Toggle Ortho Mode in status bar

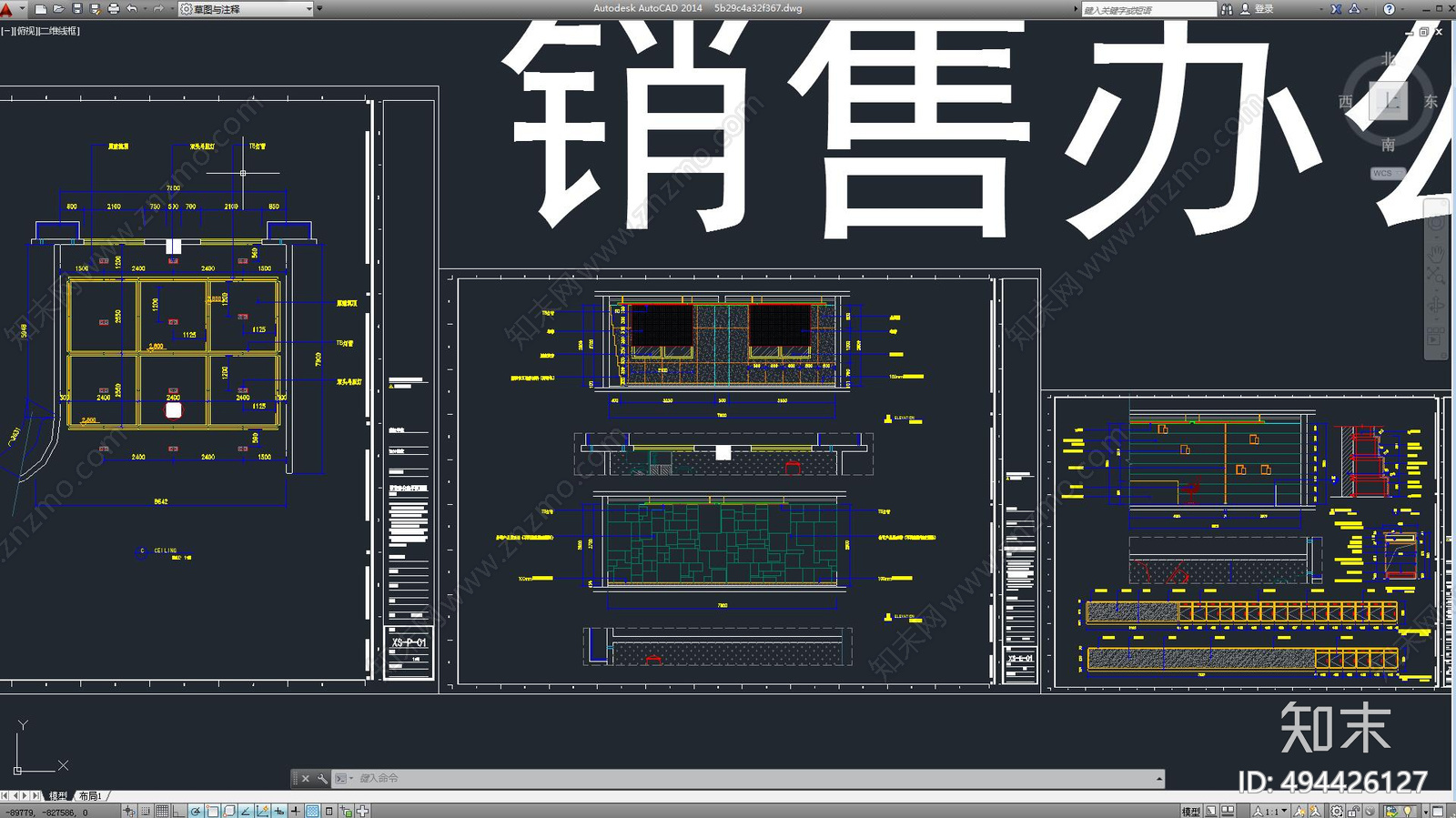178,811
